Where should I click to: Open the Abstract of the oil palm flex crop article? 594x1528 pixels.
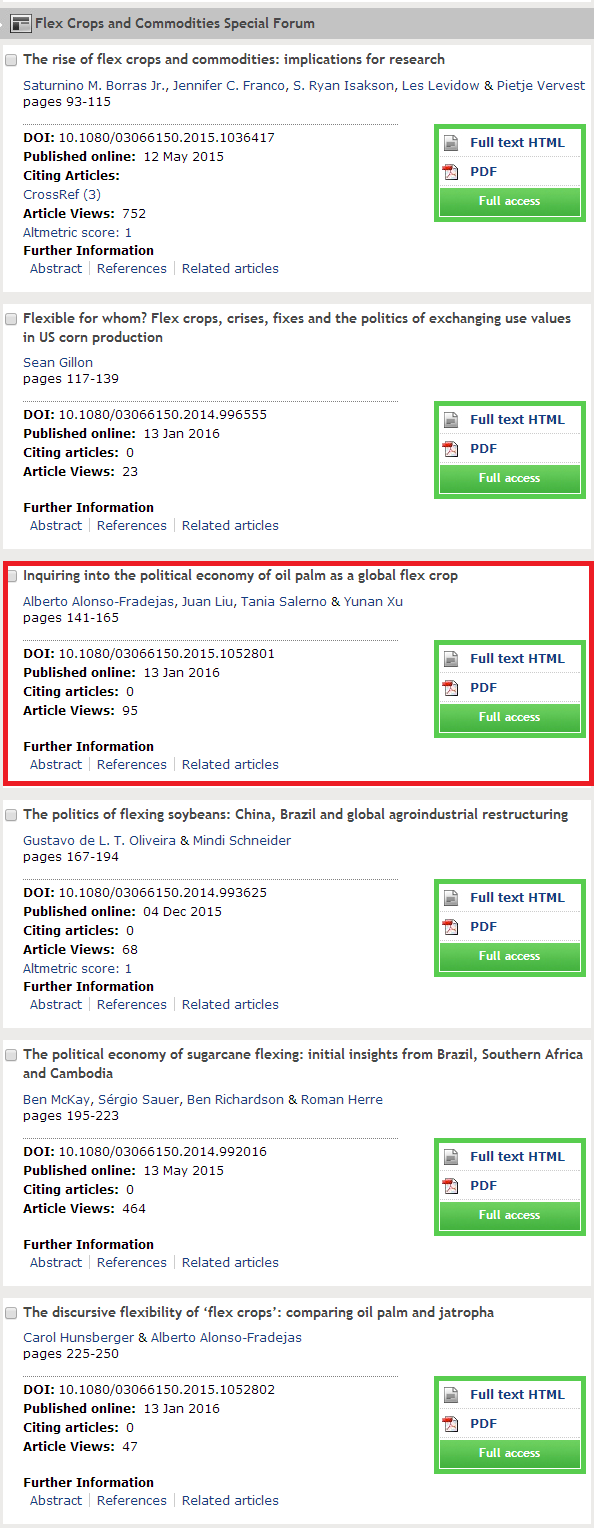(56, 764)
